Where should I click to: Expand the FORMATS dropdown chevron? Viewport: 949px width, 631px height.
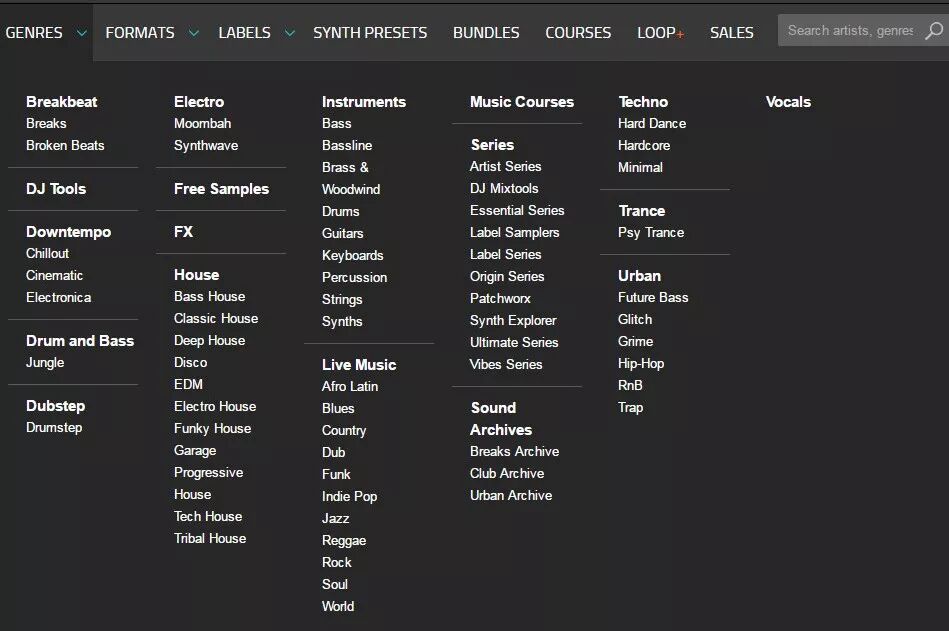pyautogui.click(x=194, y=33)
